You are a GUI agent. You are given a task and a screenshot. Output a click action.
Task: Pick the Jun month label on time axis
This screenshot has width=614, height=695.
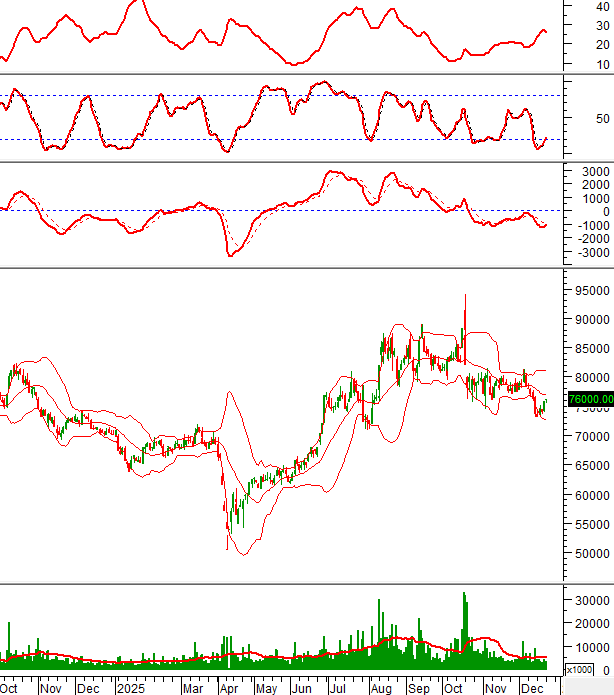coord(301,688)
